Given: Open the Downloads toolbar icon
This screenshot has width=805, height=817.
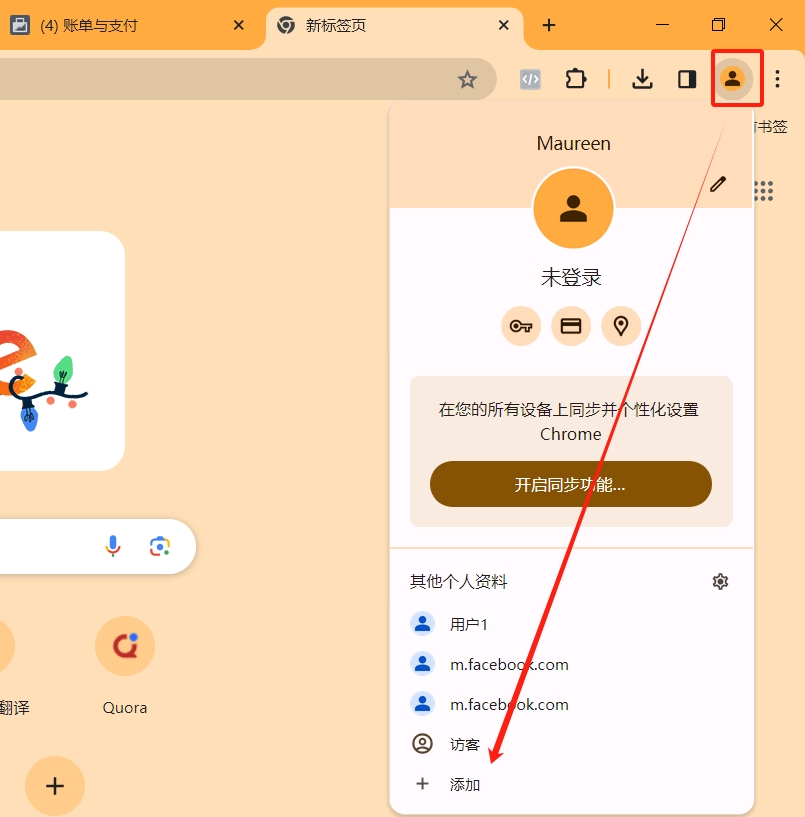Looking at the screenshot, I should point(642,79).
